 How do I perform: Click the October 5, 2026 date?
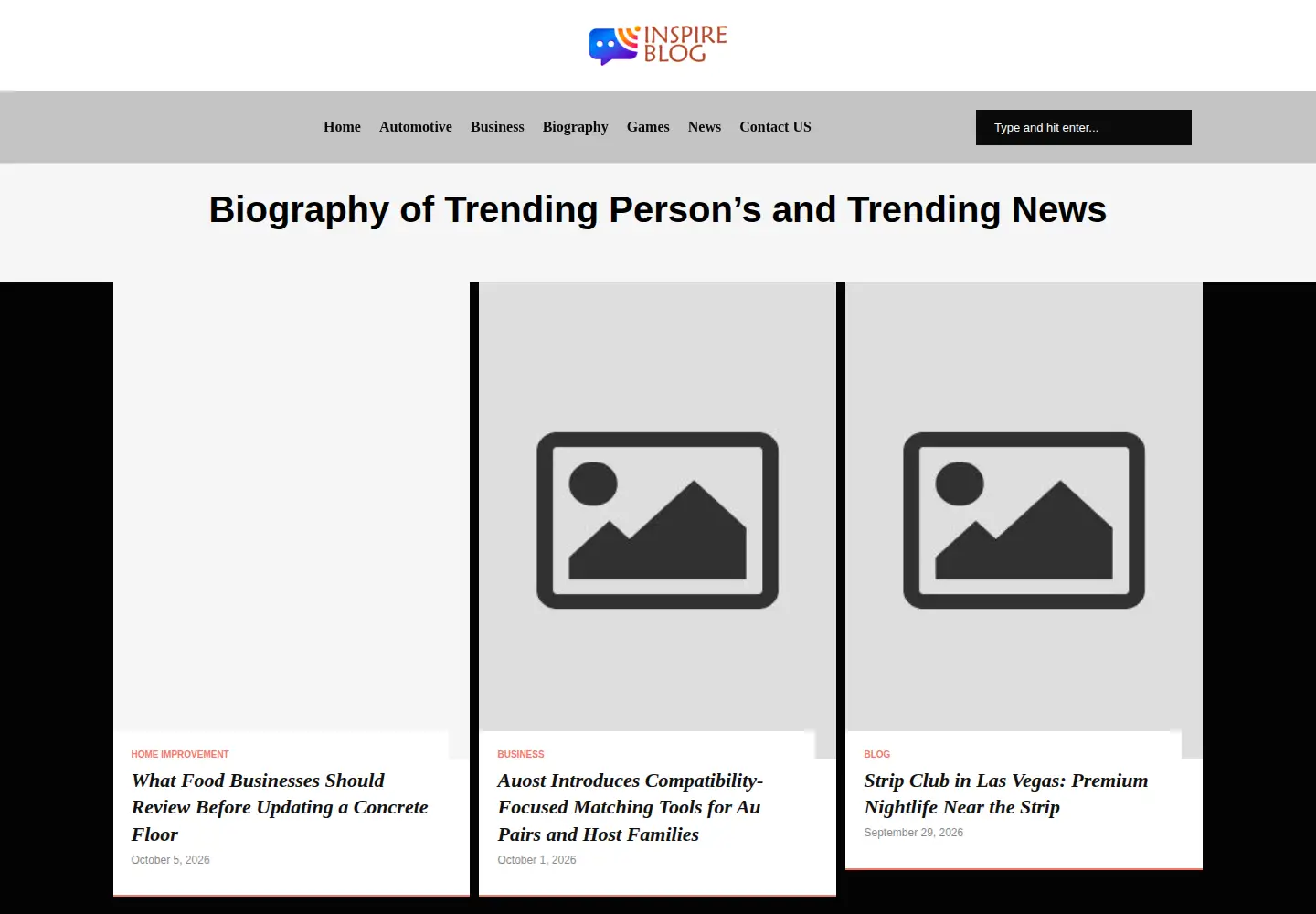tap(171, 860)
